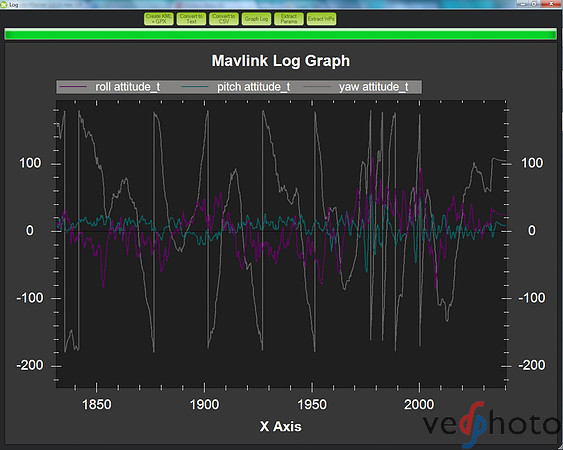Screen dimensions: 563x450
Task: Click the 2000 x-axis tick label
Action: pos(419,405)
